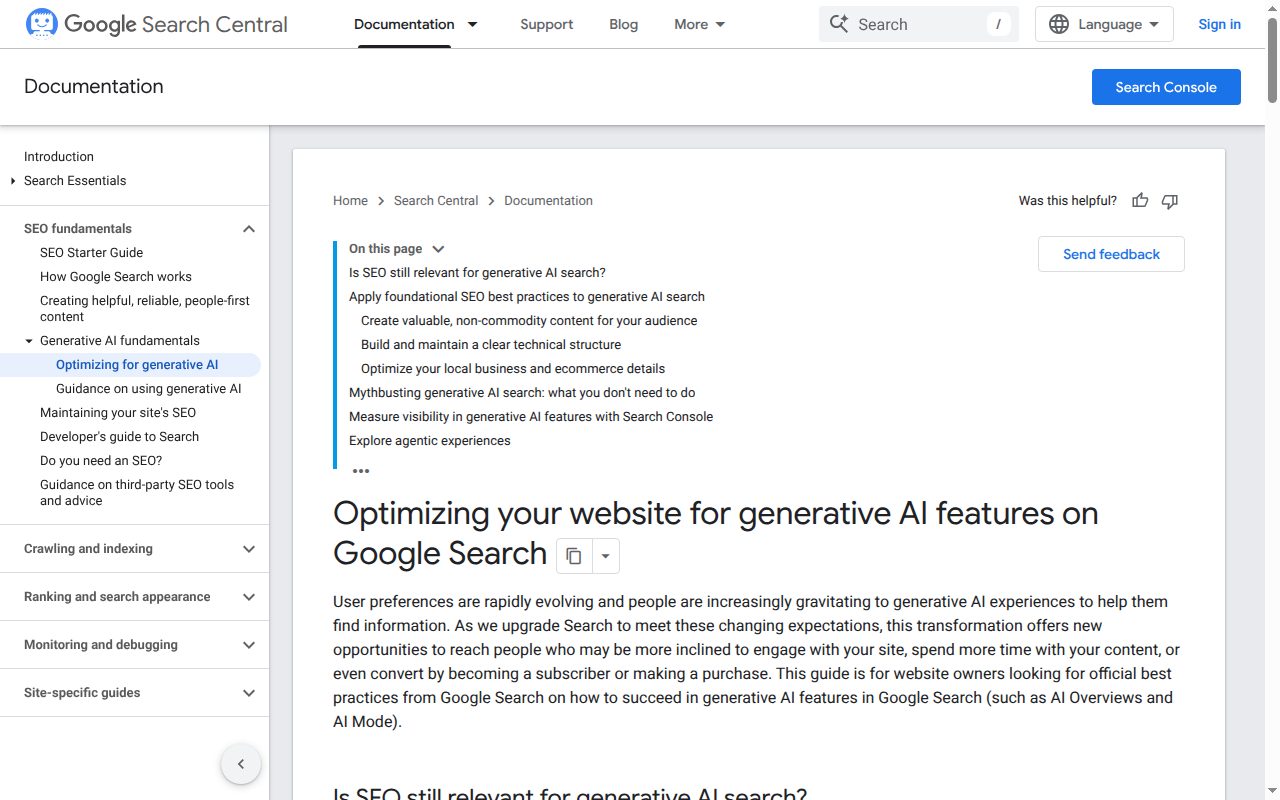Viewport: 1280px width, 800px height.
Task: Open SEO Starter Guide in sidebar
Action: coord(91,253)
